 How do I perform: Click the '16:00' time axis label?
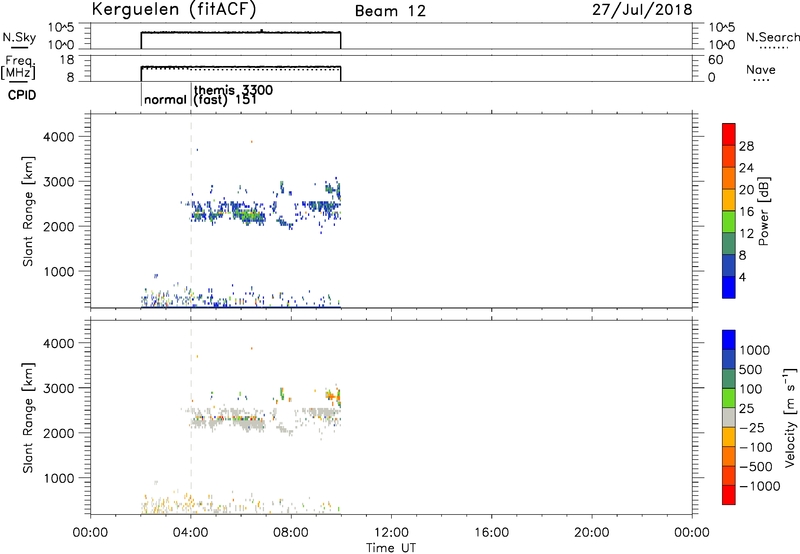click(x=491, y=533)
